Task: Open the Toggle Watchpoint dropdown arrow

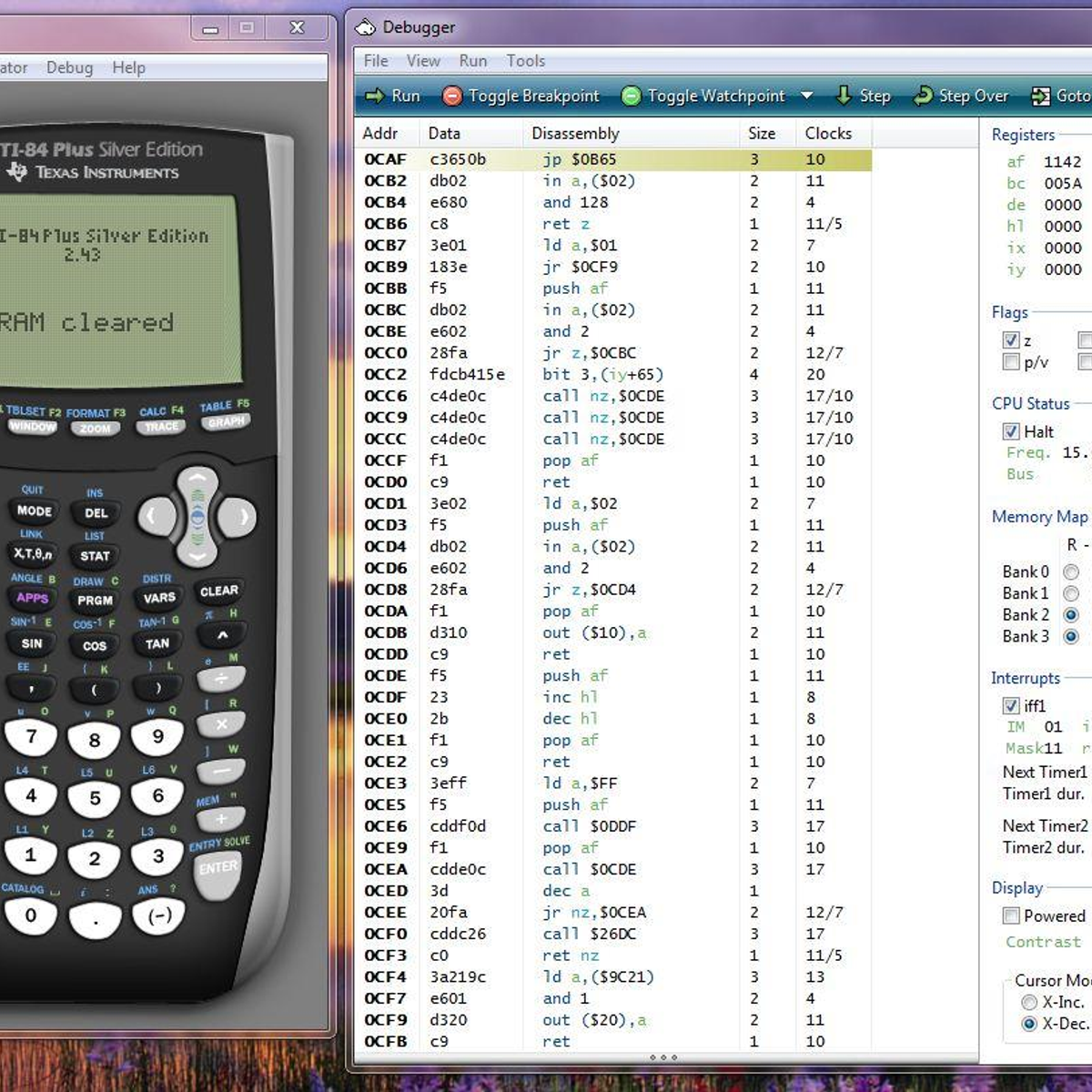Action: point(804,96)
